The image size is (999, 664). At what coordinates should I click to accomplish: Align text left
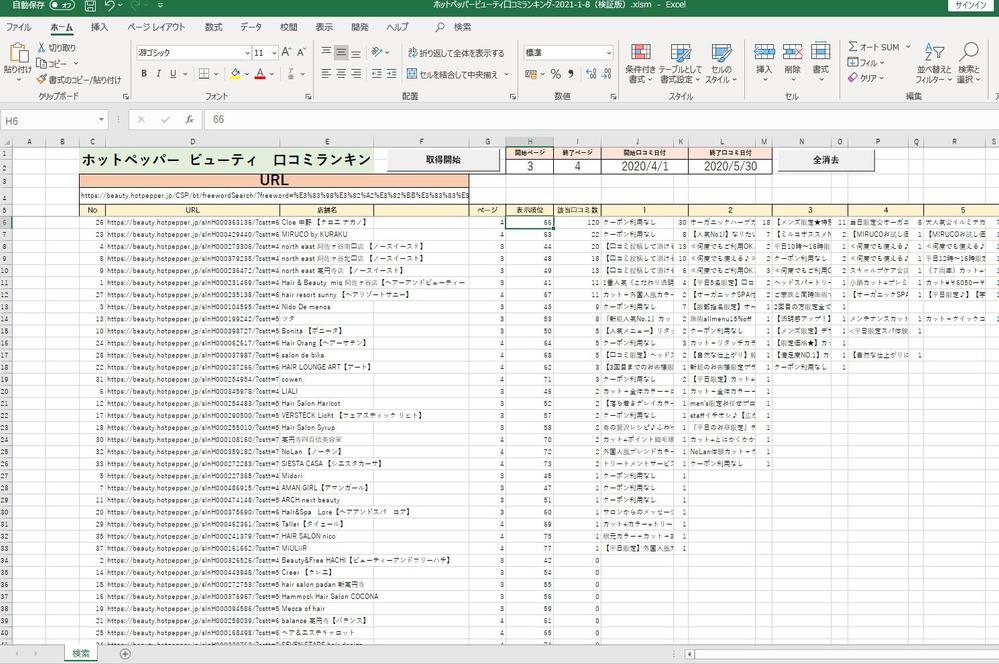tap(326, 74)
